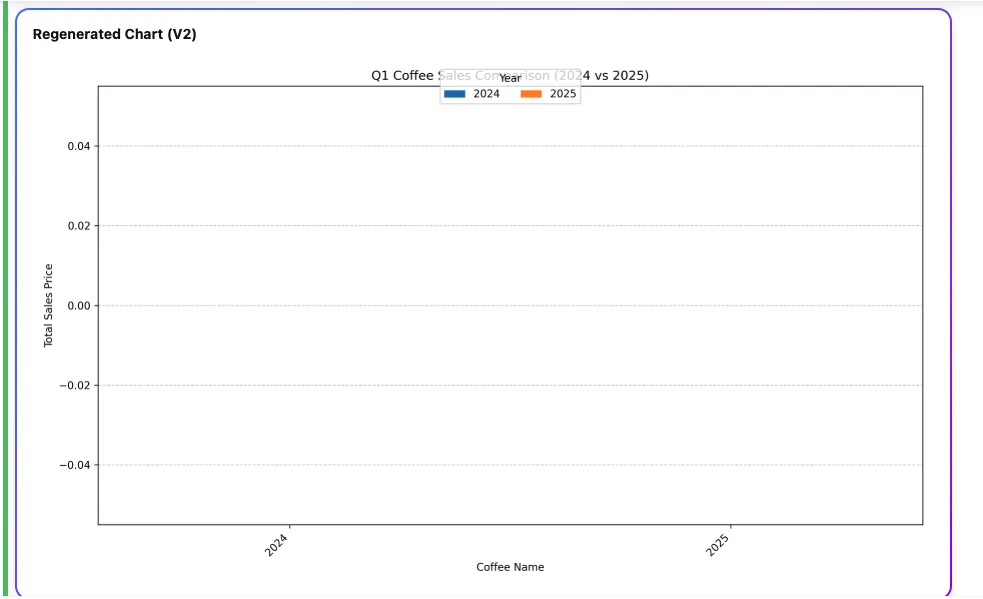Click the tick mark above the 2025 label

[730, 526]
